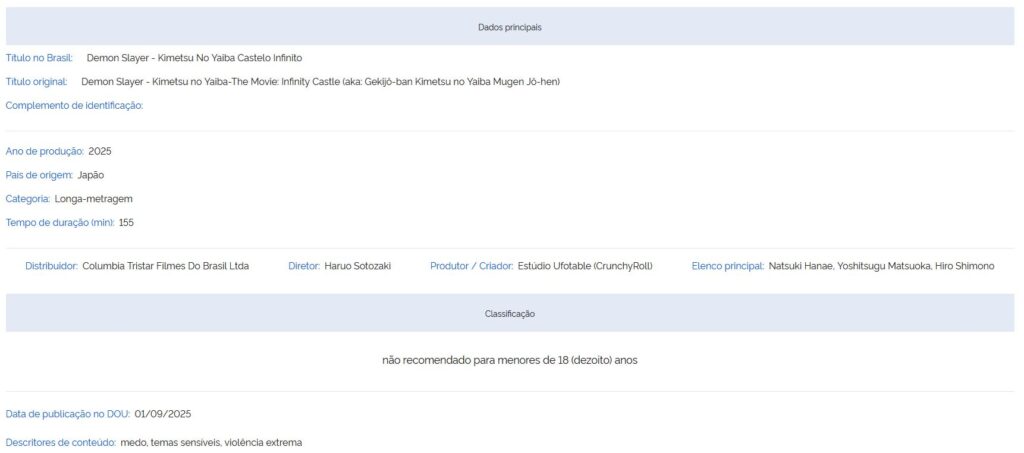Click the "Classificação" section header
The height and width of the screenshot is (453, 1024).
click(x=509, y=314)
